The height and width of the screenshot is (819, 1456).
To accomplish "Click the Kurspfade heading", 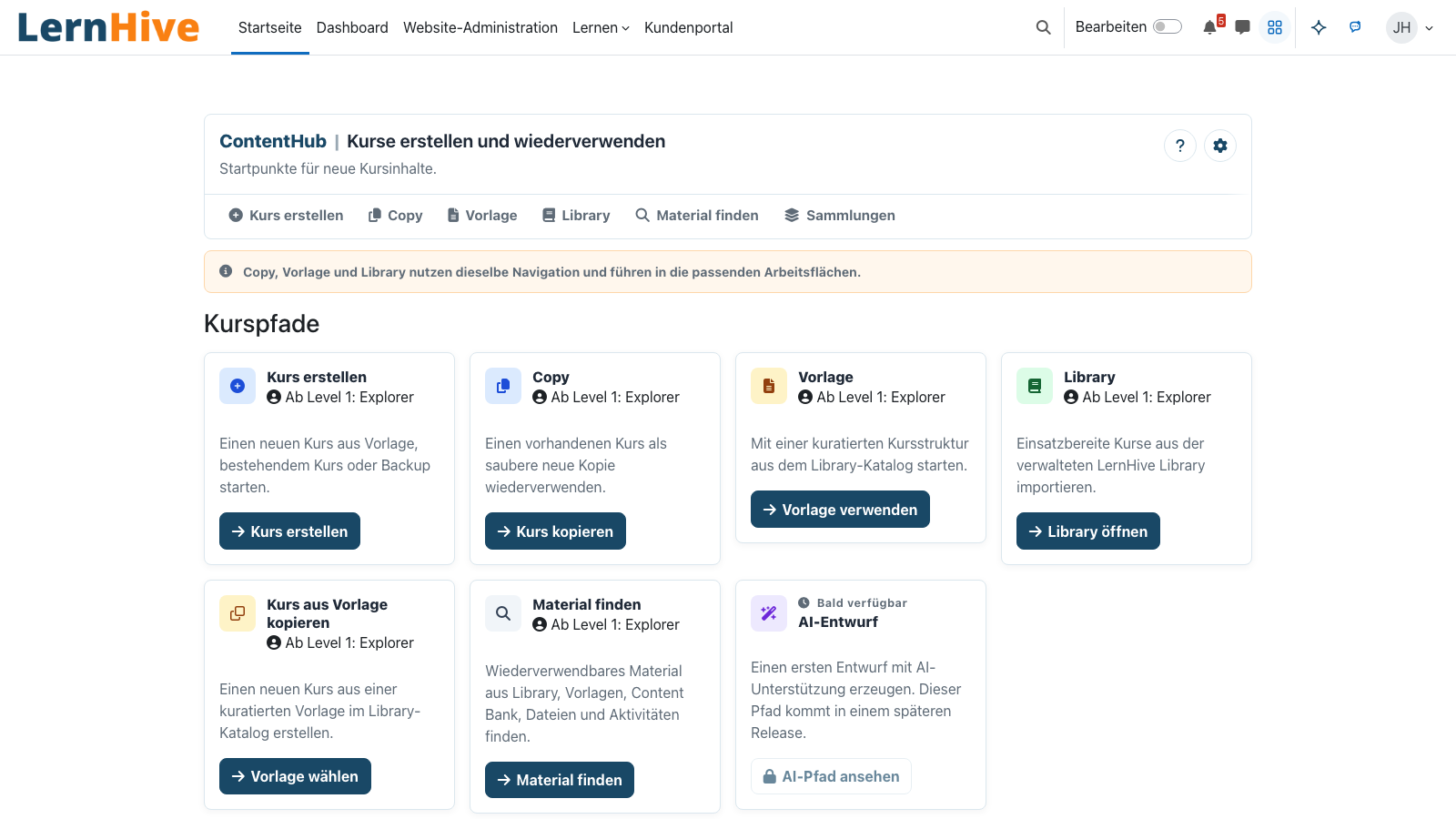I will tap(261, 324).
